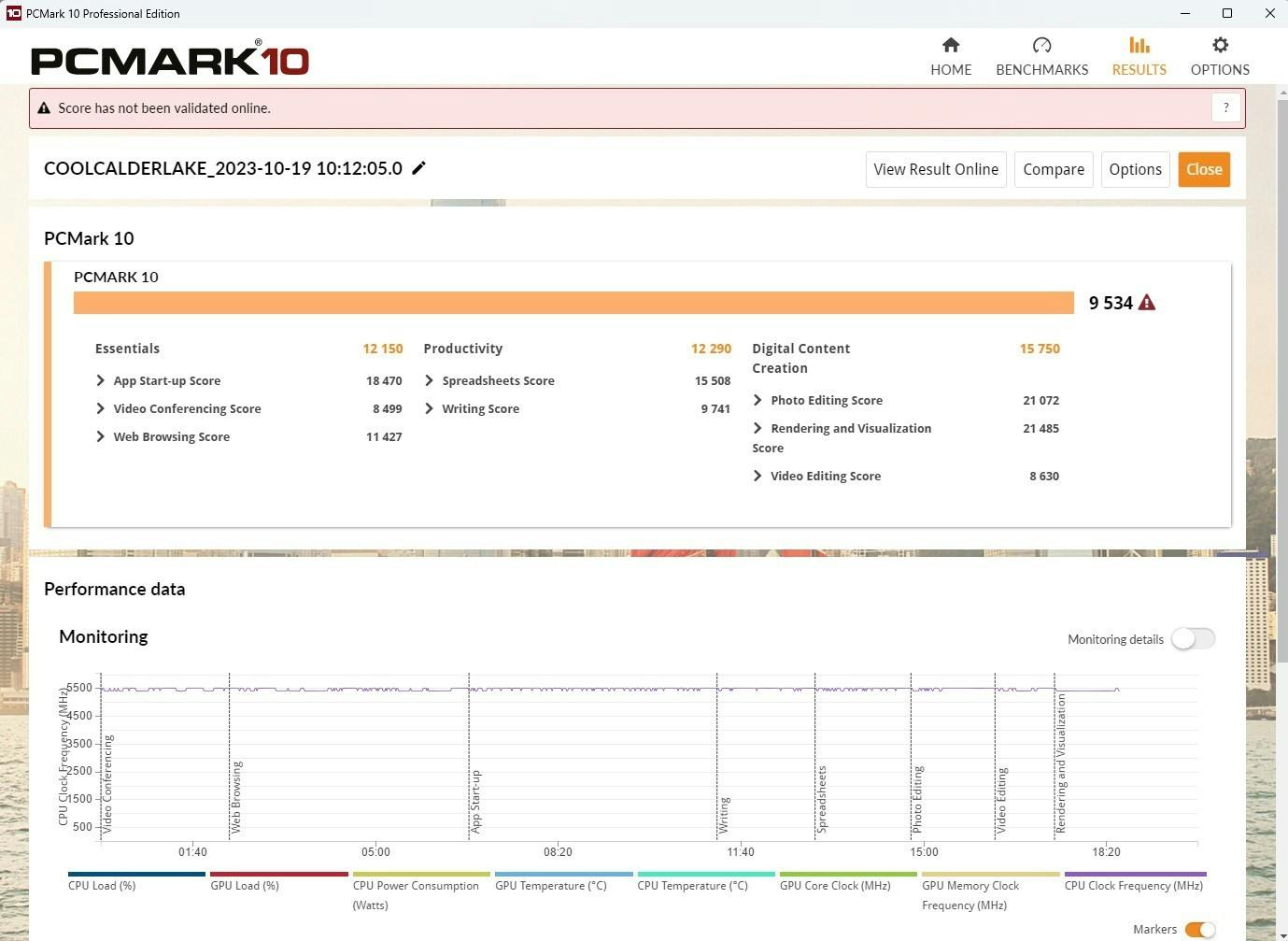Toggle the Monitoring details switch
Viewport: 1288px width, 941px height.
(1194, 639)
